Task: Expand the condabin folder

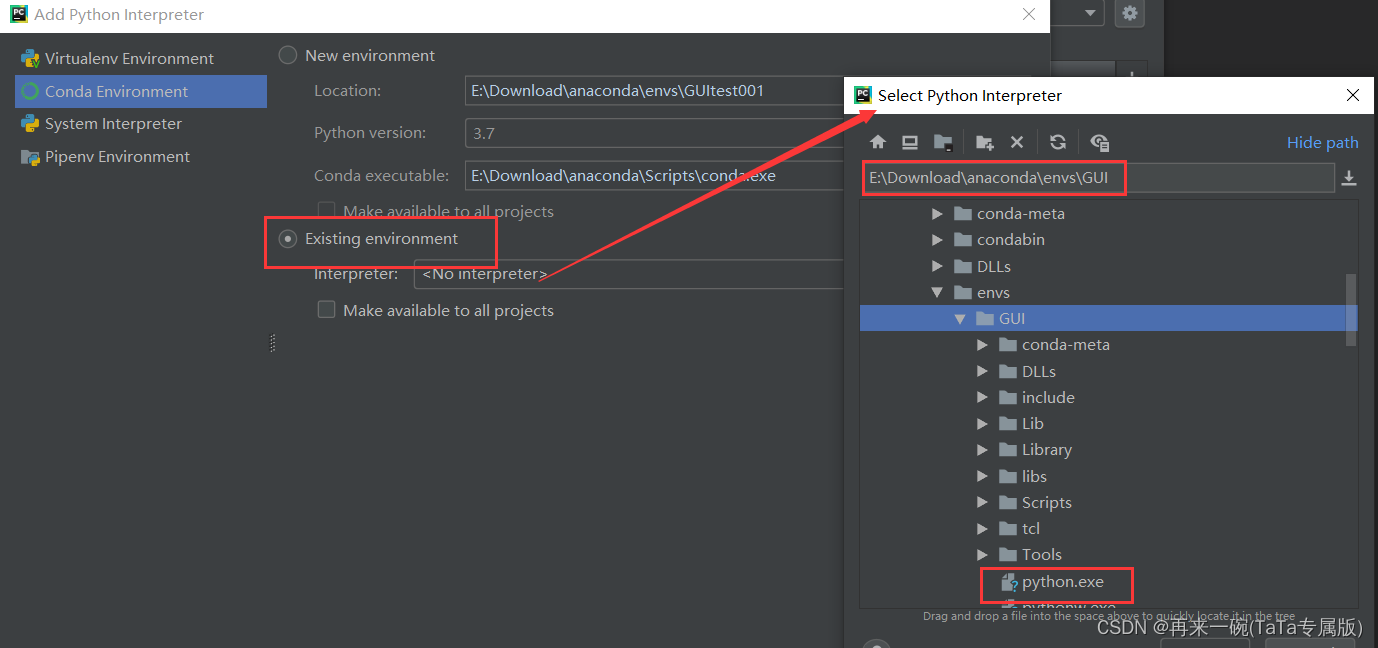Action: (x=937, y=240)
